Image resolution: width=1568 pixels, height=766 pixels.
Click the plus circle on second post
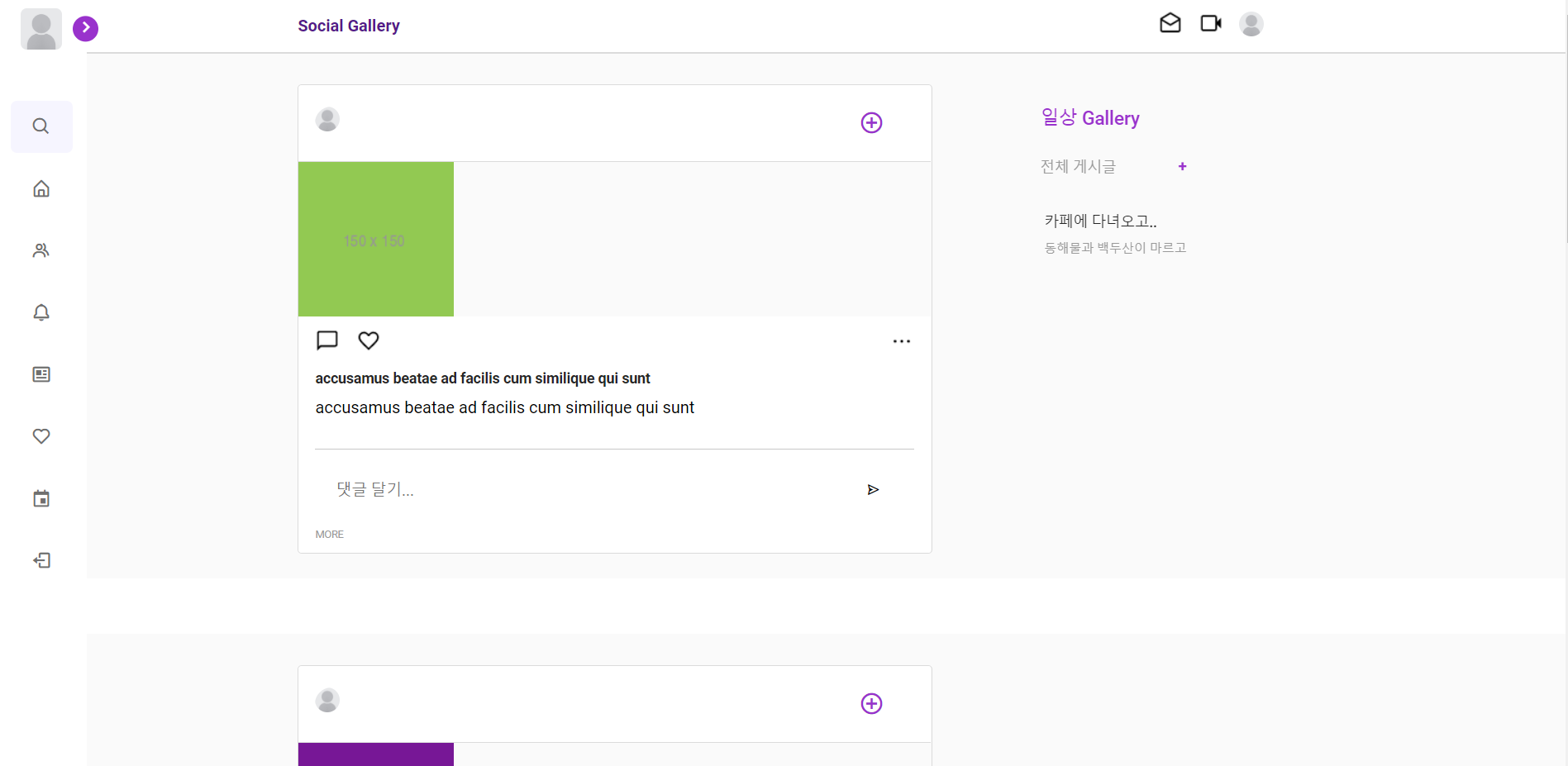coord(871,704)
